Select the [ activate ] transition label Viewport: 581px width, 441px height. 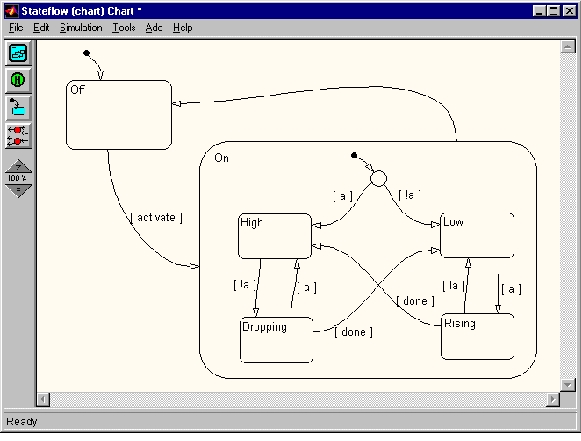[x=157, y=218]
